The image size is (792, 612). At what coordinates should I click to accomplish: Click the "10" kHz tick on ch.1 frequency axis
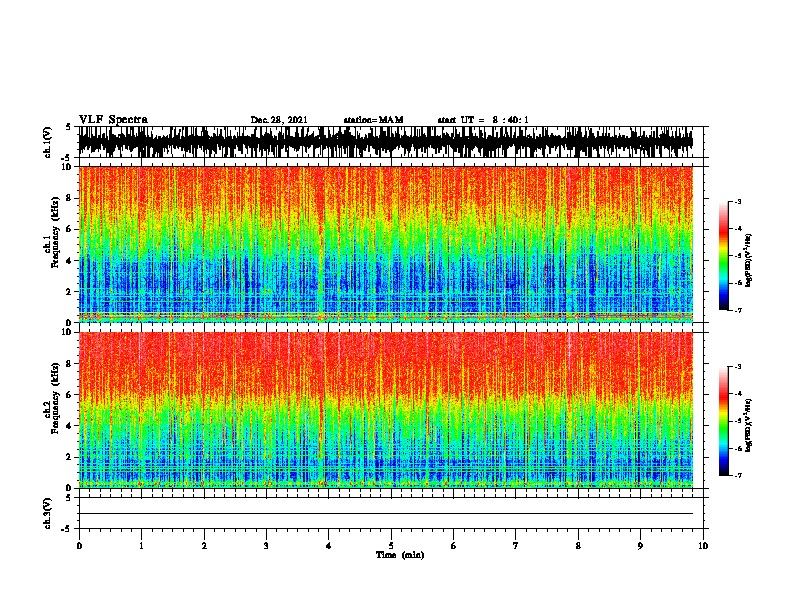point(67,167)
